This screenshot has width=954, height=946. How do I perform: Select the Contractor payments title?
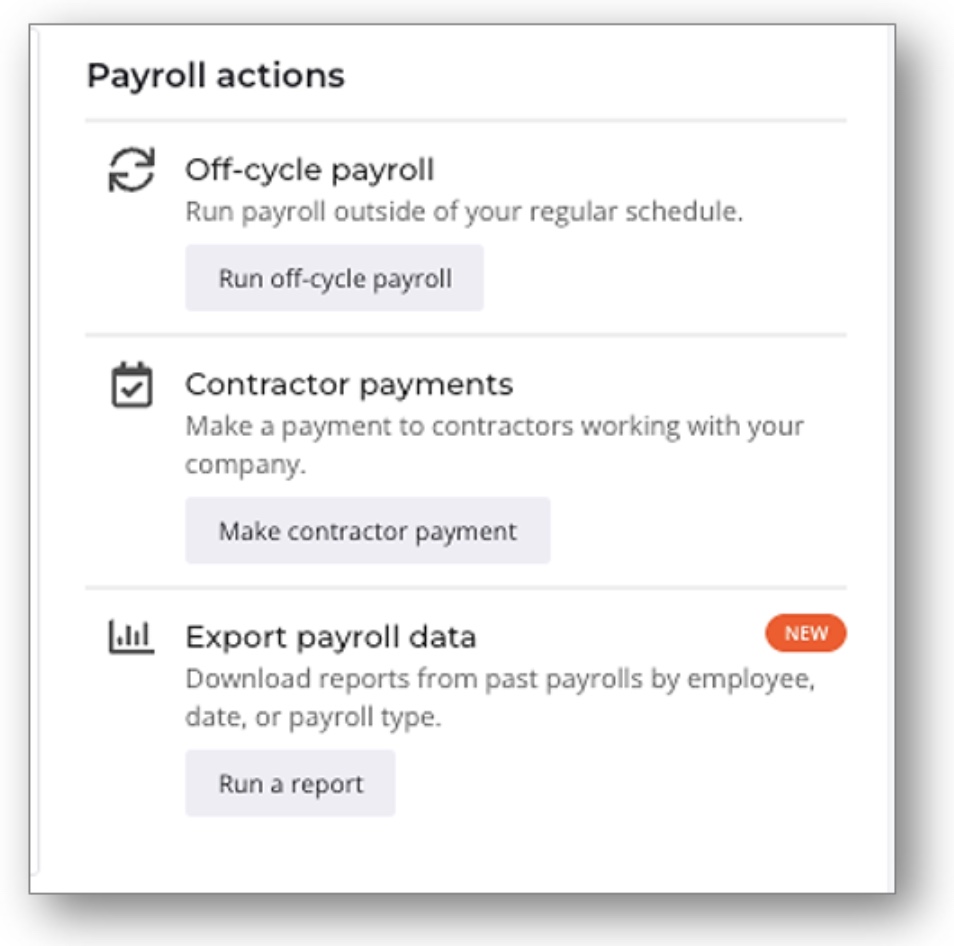[349, 385]
